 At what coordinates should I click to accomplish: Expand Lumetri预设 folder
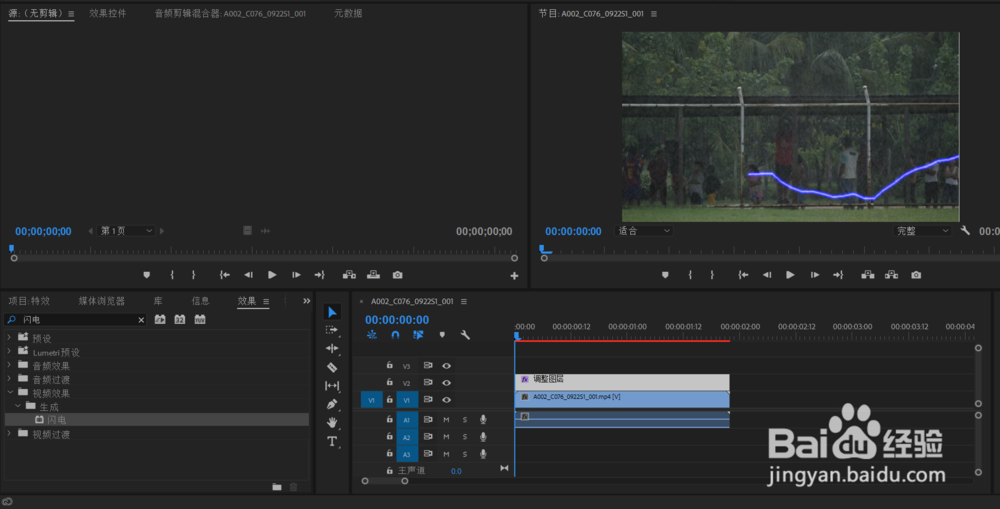pyautogui.click(x=9, y=351)
